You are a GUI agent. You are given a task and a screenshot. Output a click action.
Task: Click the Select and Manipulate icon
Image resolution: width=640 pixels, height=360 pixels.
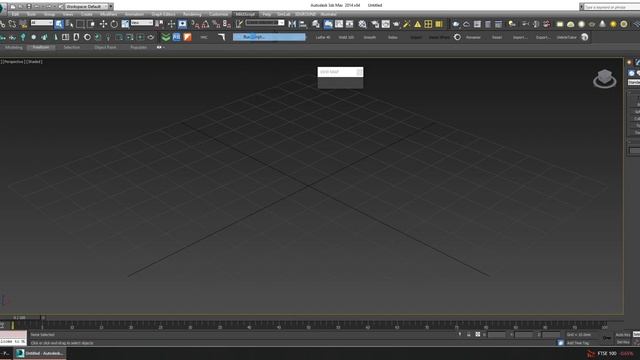(x=171, y=24)
